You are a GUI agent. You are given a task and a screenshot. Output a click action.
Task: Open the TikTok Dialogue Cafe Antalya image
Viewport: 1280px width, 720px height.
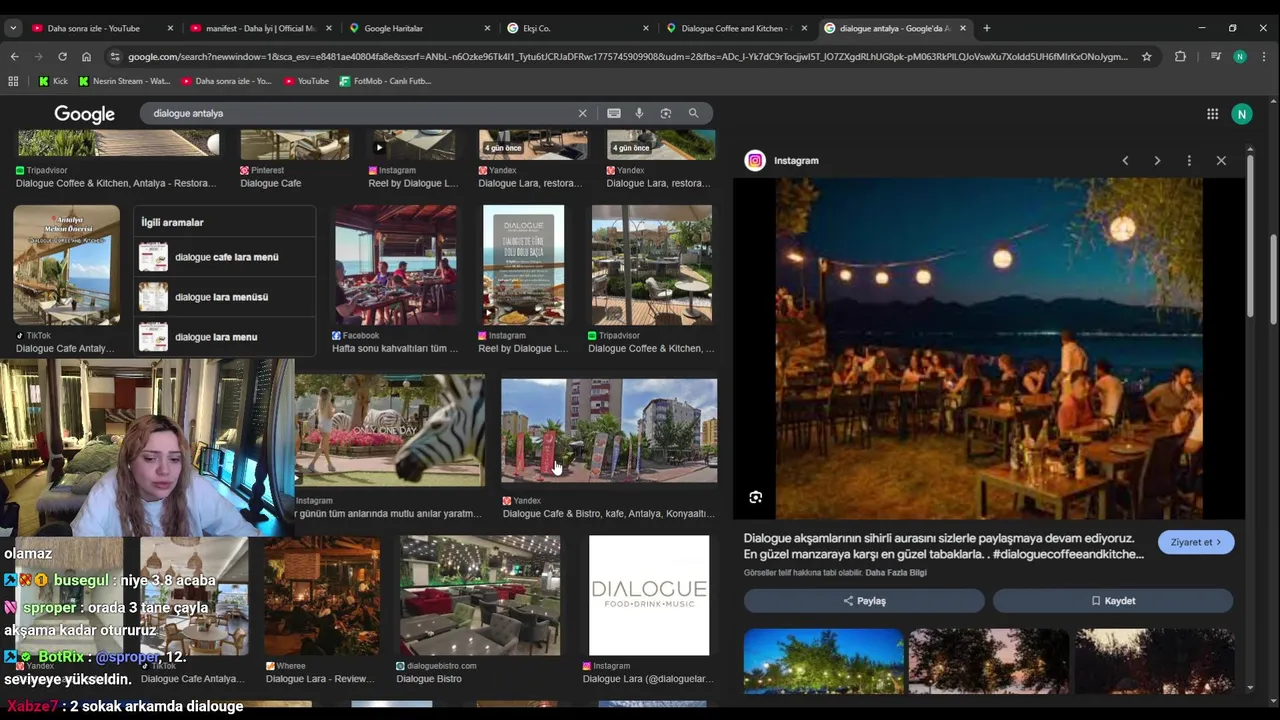(66, 265)
